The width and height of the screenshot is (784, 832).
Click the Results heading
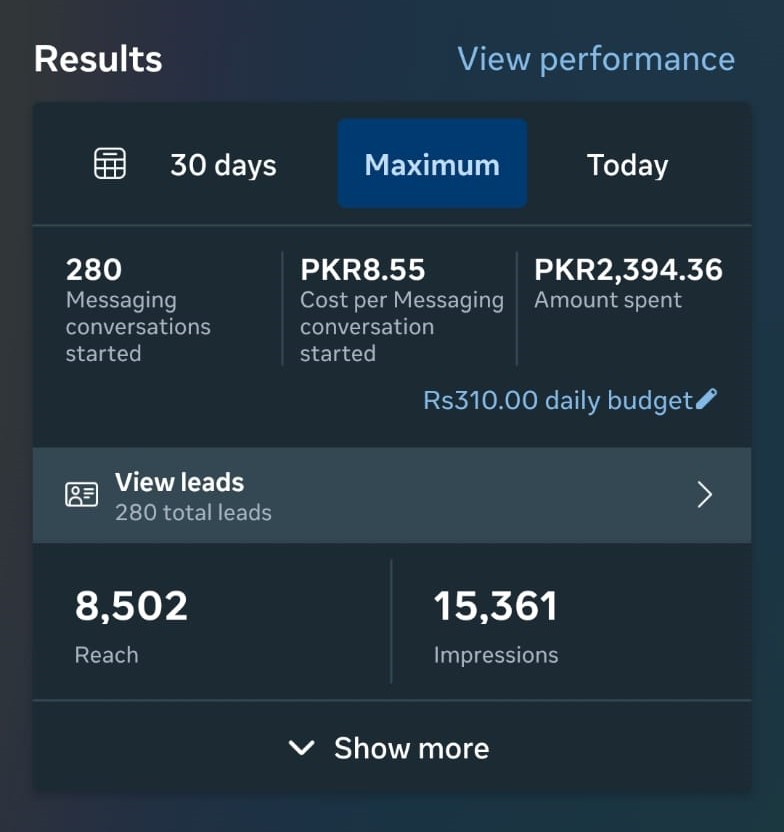pos(98,59)
